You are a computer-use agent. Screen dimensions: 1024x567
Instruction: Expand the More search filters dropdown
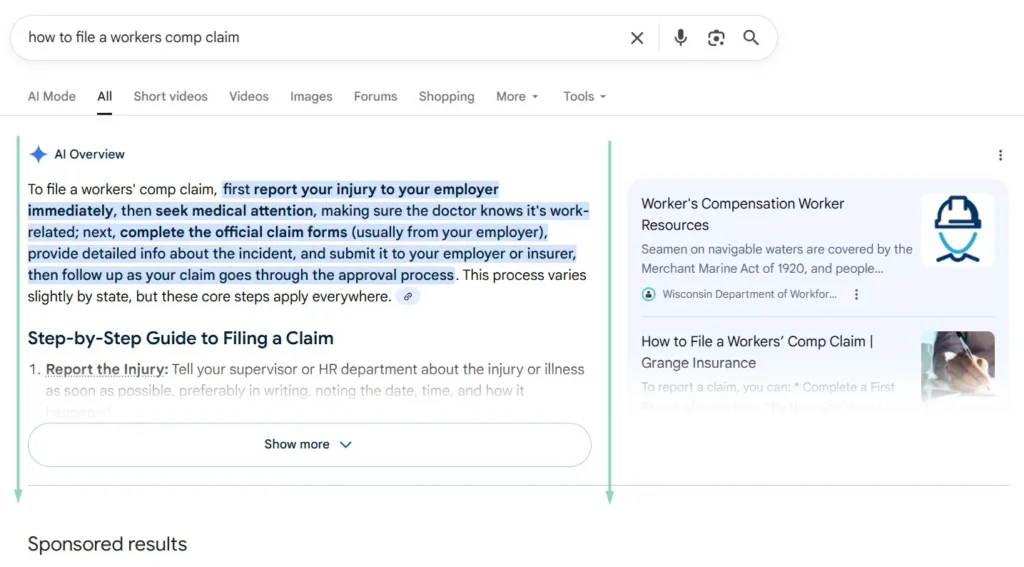point(517,97)
